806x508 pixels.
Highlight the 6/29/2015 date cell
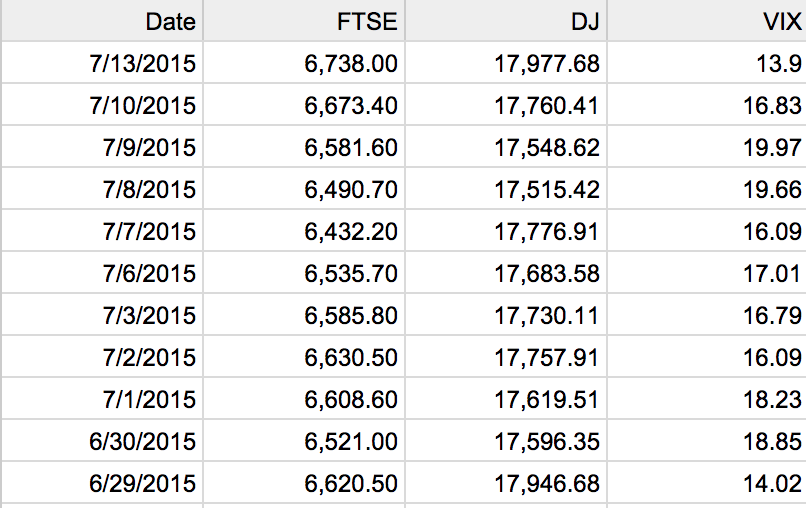(102, 483)
